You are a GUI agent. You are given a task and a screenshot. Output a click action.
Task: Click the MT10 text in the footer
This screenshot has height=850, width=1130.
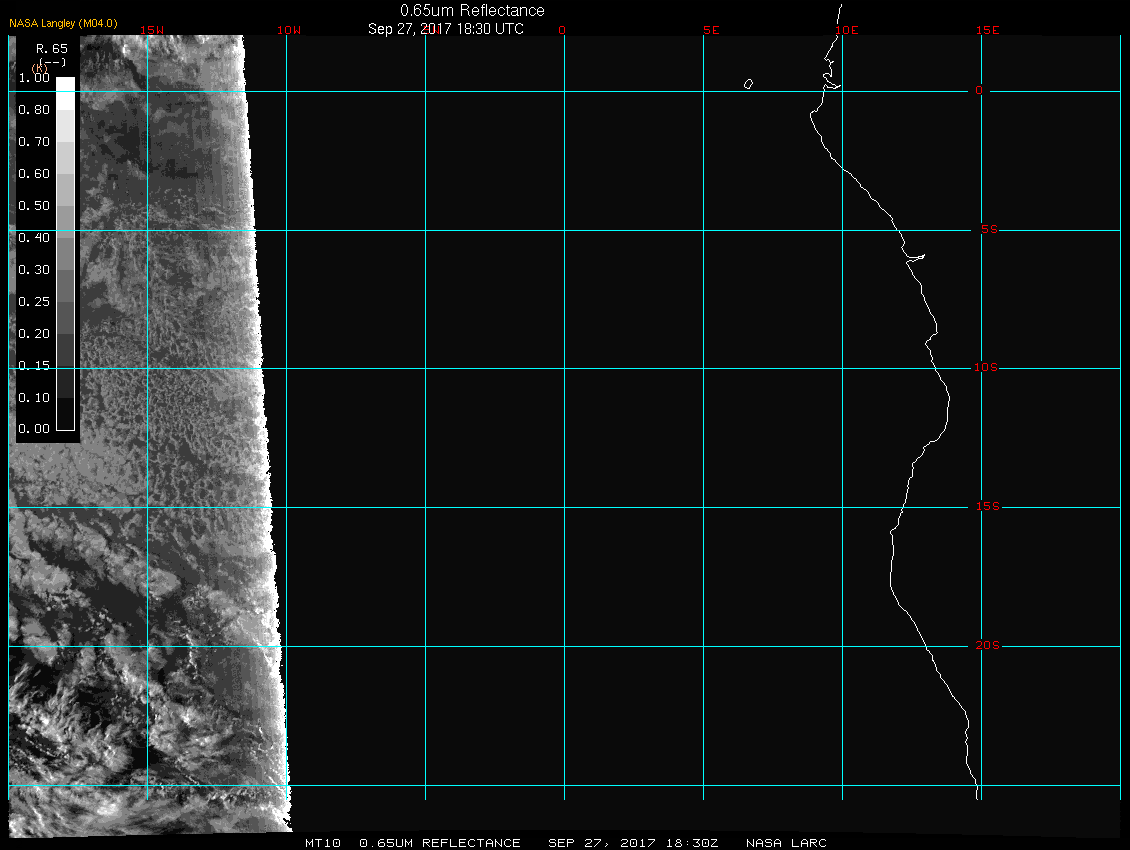[323, 843]
